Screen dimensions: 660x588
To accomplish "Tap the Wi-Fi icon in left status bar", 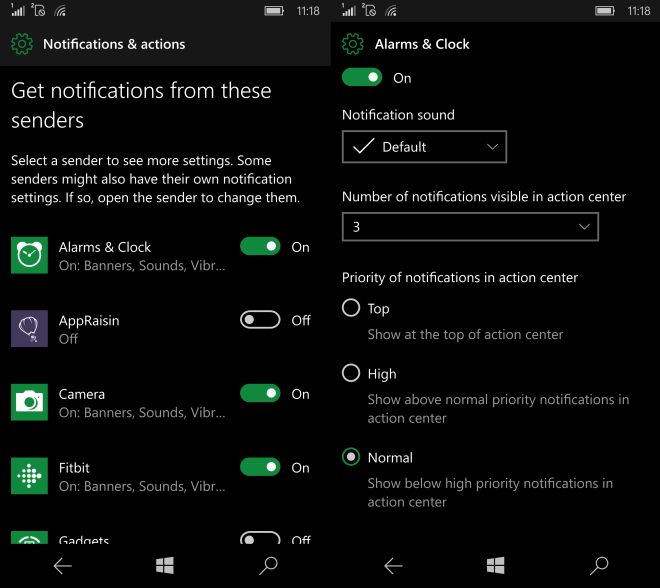I will [x=60, y=11].
